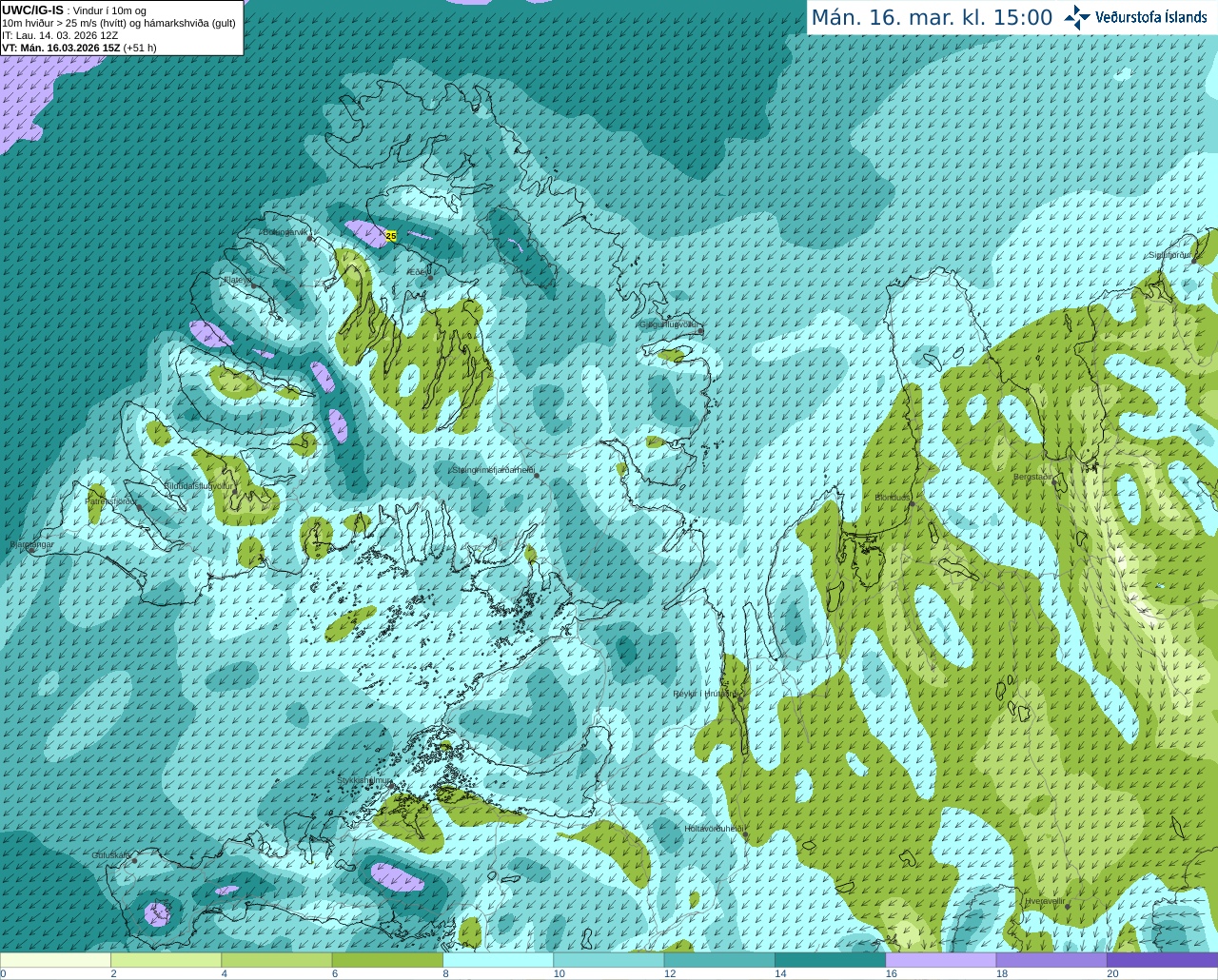Image resolution: width=1218 pixels, height=980 pixels.
Task: Click the Stykkishólmur station label
Action: (x=364, y=780)
